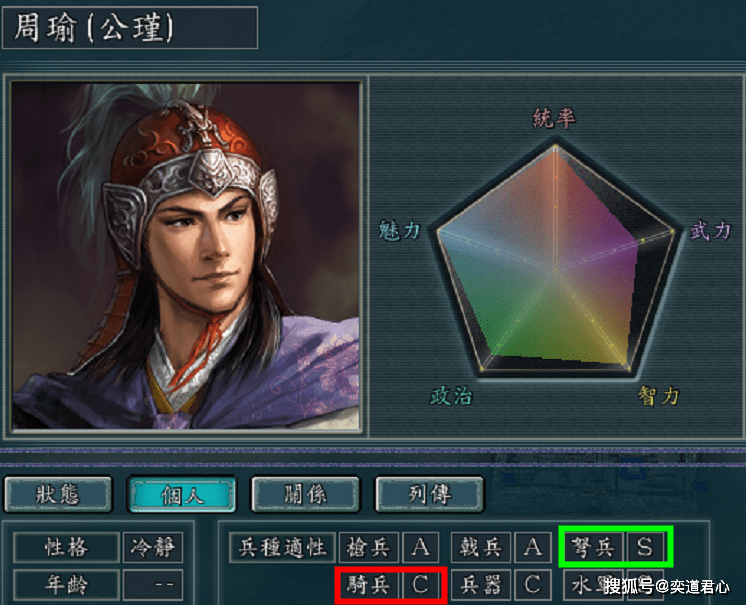Click the 智力 stat label
The image size is (746, 605).
(x=658, y=396)
